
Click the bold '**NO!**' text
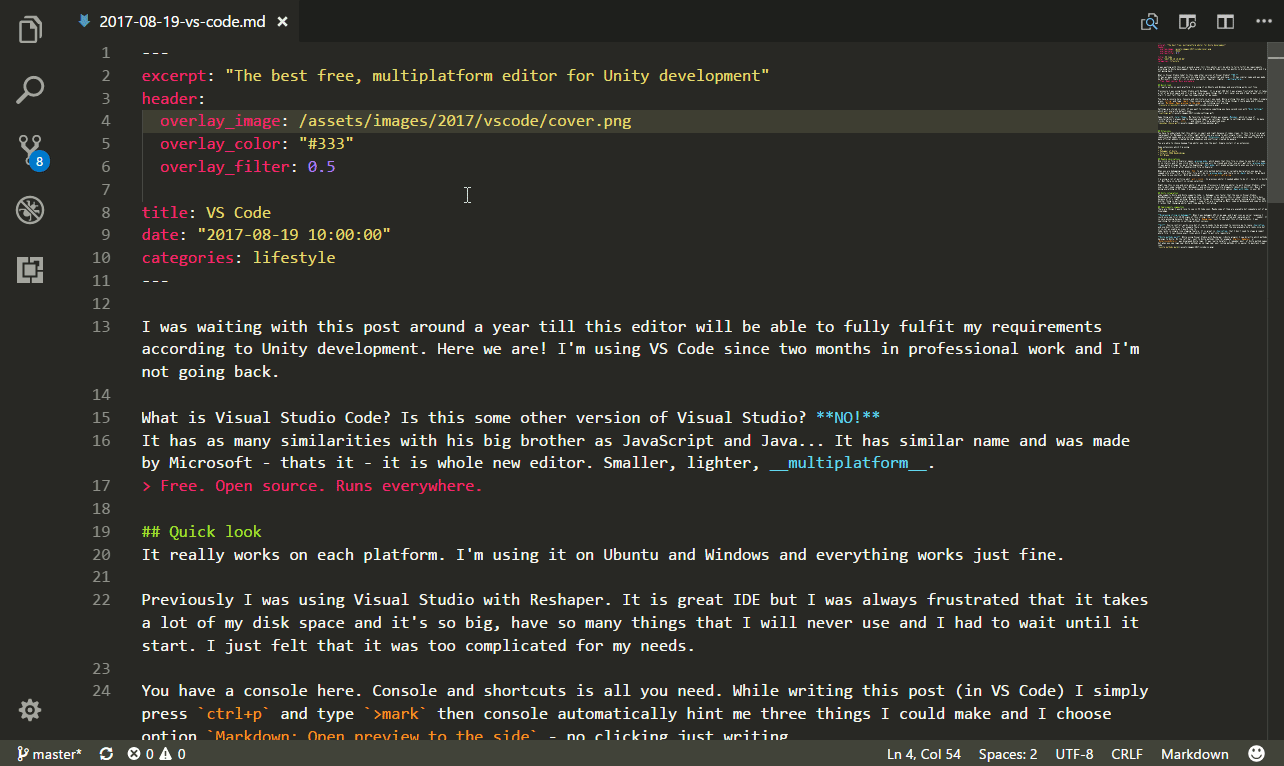(x=848, y=417)
